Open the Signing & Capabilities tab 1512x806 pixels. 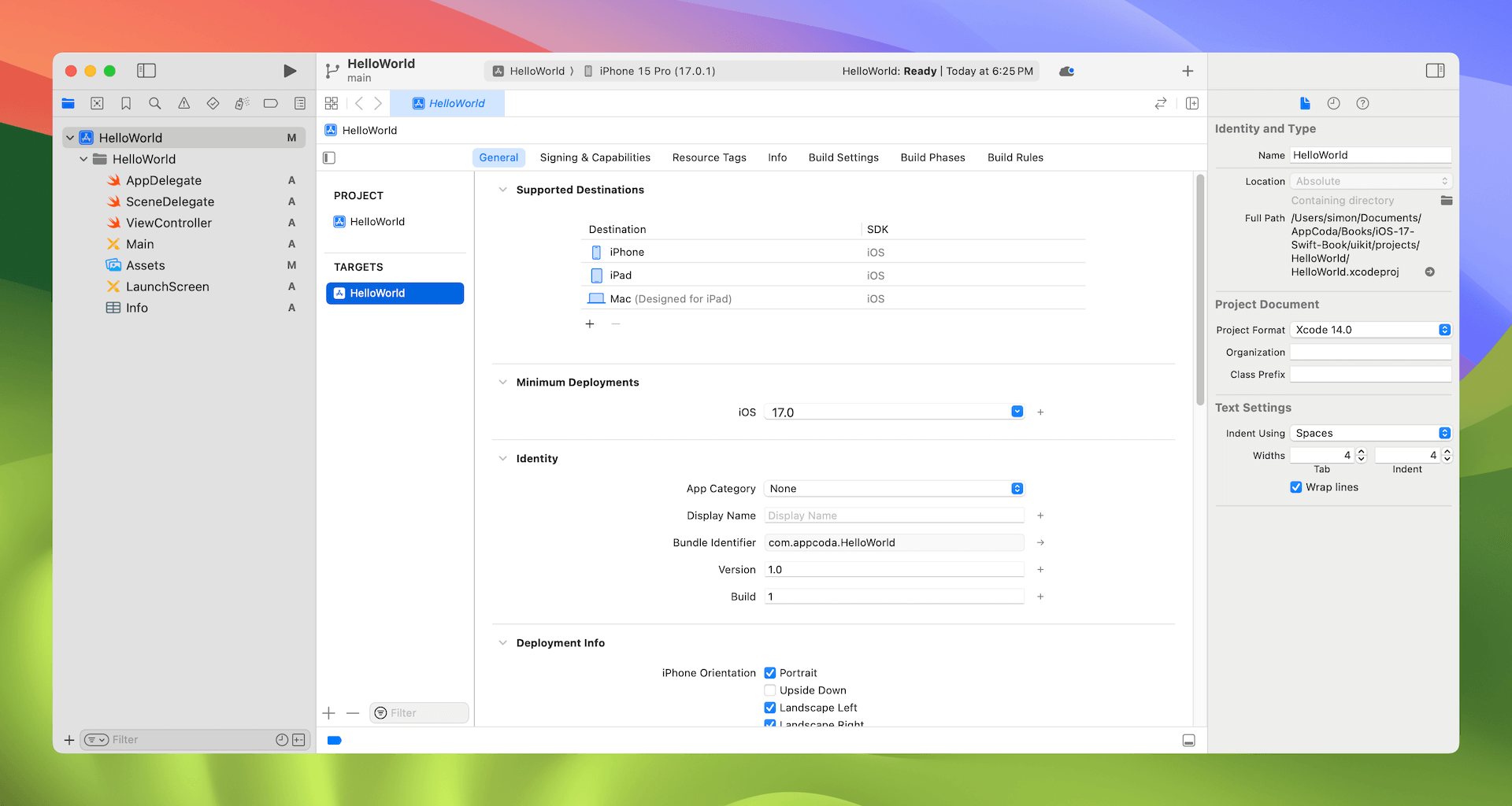(595, 157)
